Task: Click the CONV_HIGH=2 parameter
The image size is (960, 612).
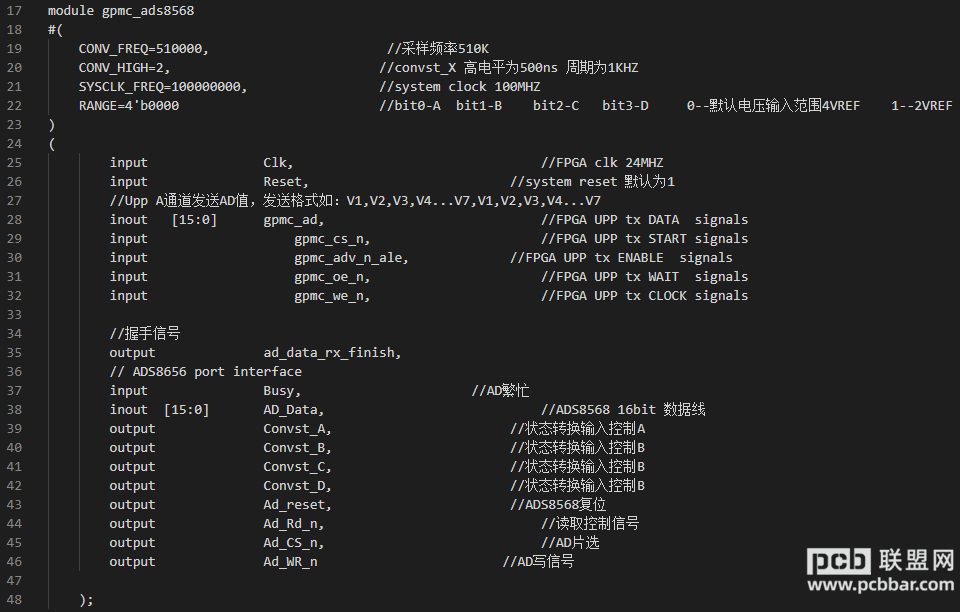Action: [121, 68]
